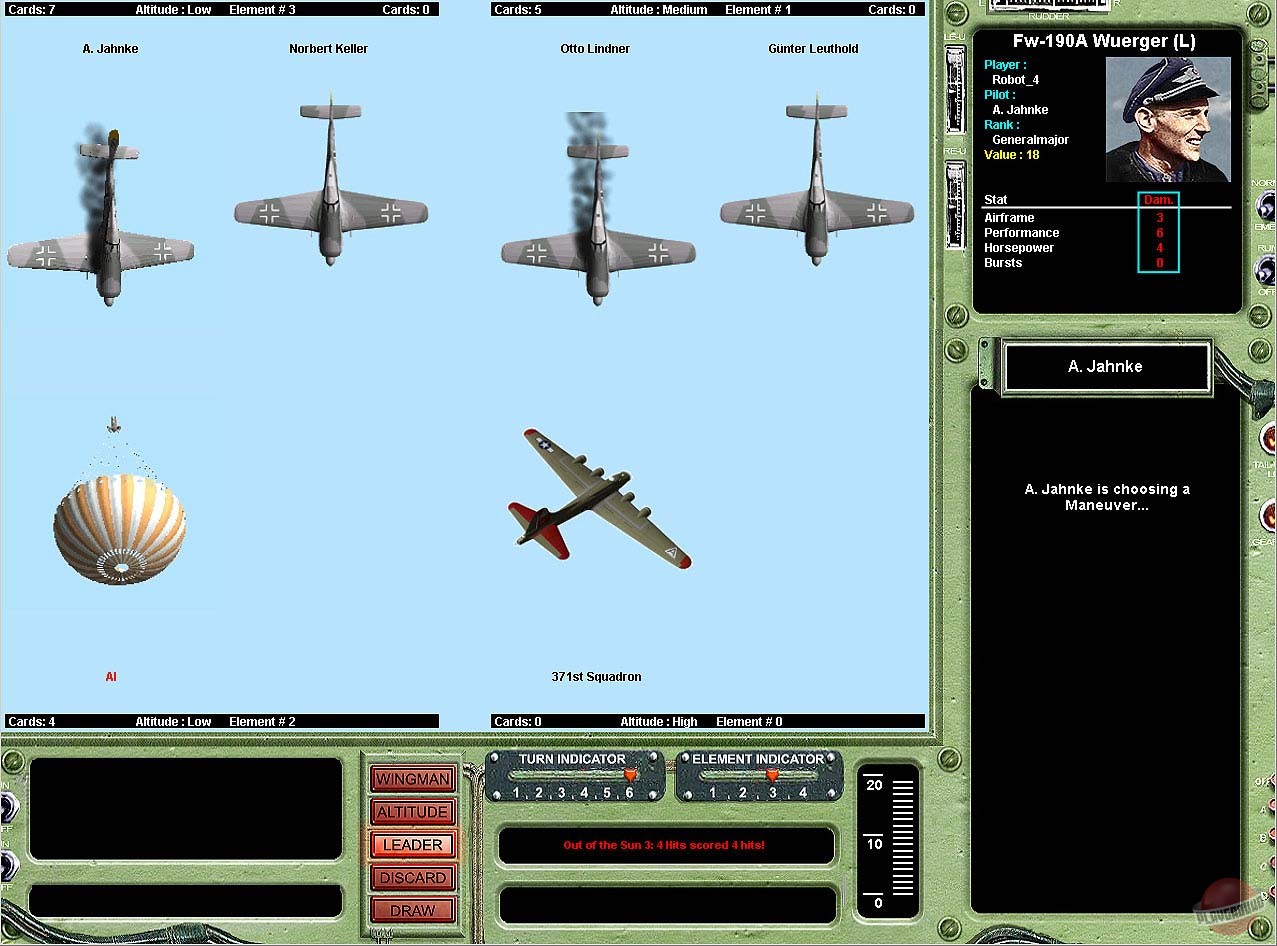
Task: Click the Element Indicator slider marker
Action: pos(771,776)
